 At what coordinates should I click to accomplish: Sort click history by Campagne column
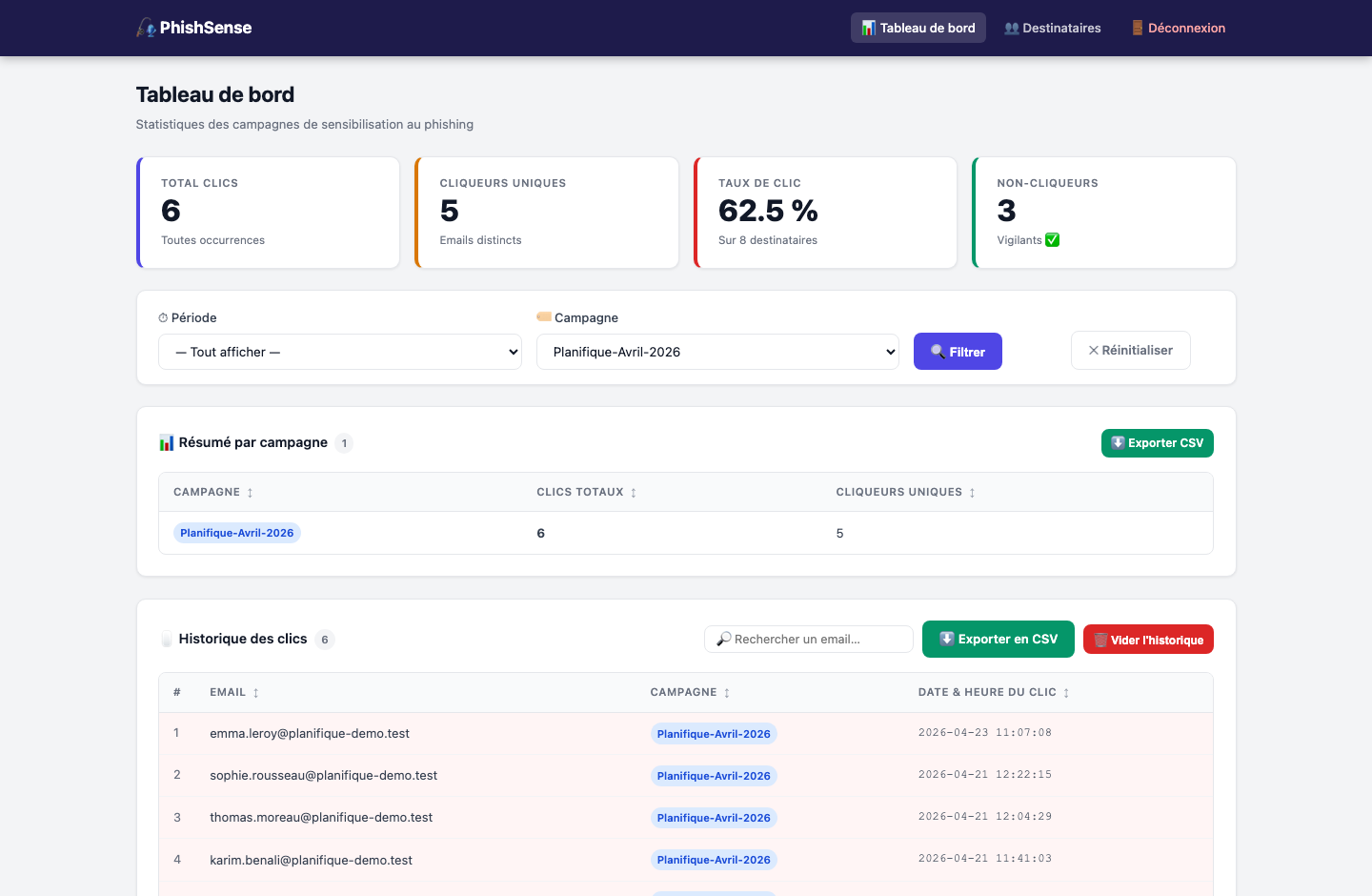(x=691, y=692)
